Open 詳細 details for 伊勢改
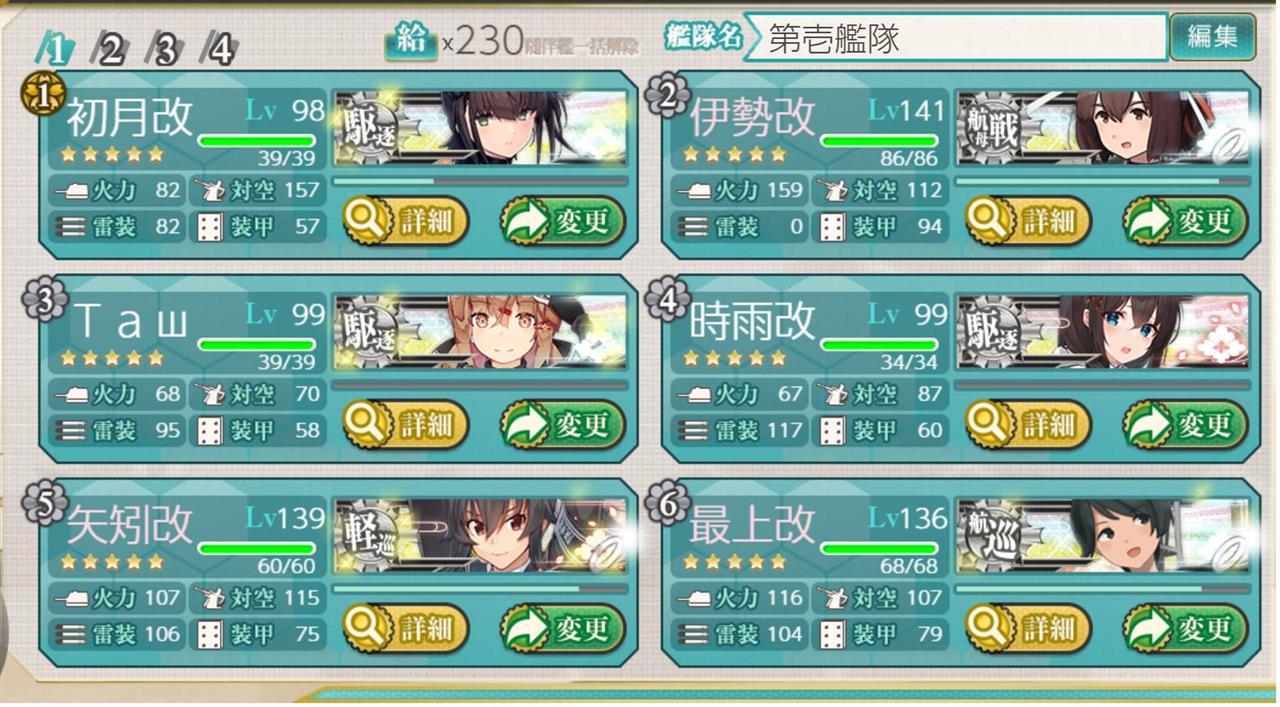 [1028, 222]
